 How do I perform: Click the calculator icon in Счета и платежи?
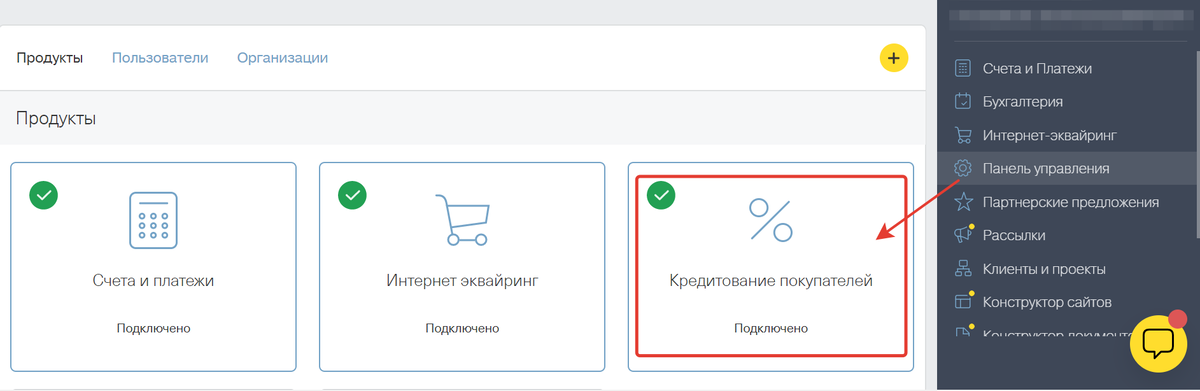pyautogui.click(x=153, y=219)
